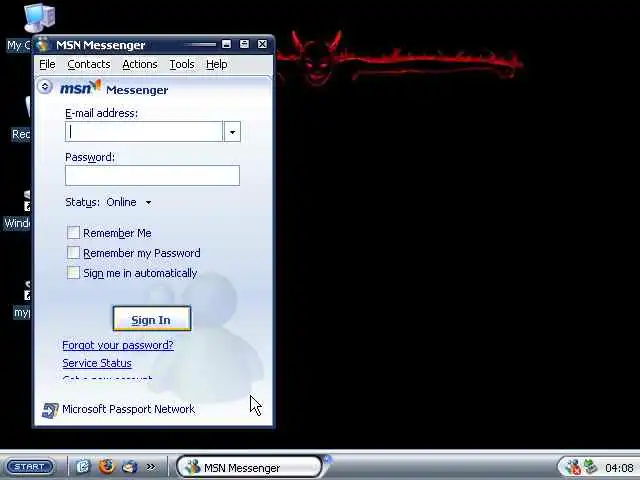This screenshot has width=640, height=480.
Task: Click the 04:08 system clock
Action: click(619, 468)
